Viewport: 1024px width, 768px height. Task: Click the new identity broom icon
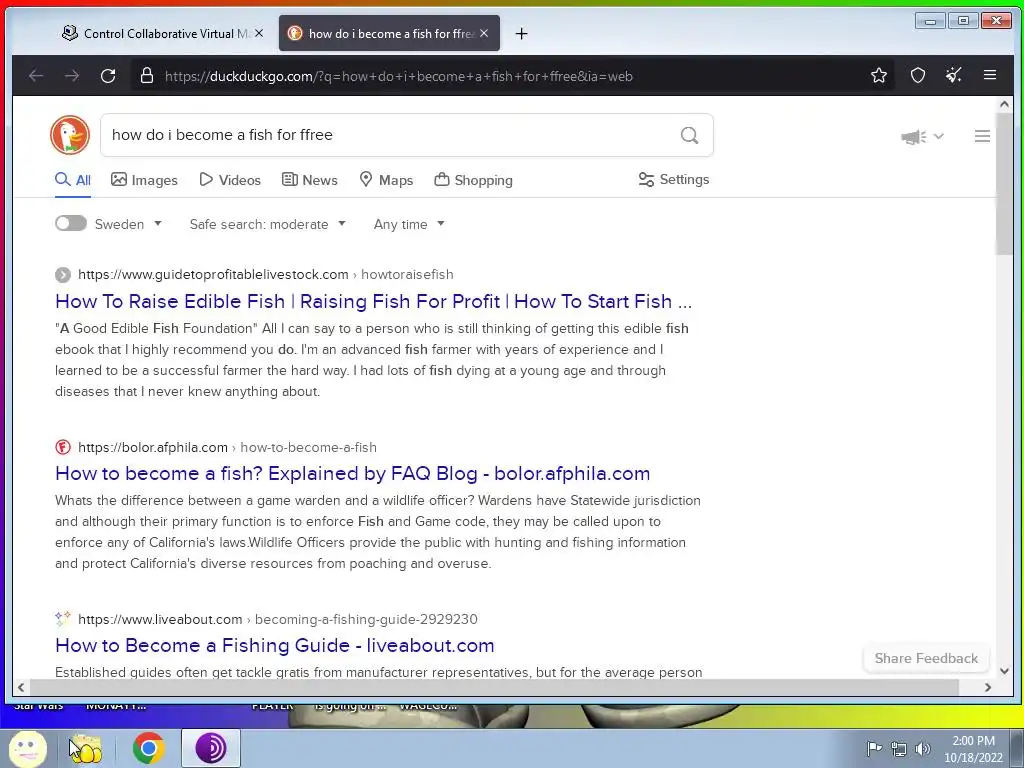click(954, 76)
